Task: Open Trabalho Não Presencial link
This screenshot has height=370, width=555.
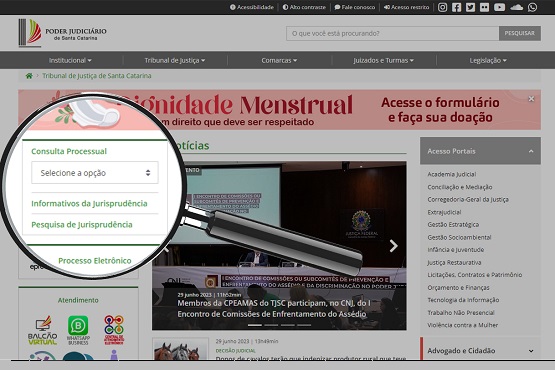Action: [x=460, y=313]
